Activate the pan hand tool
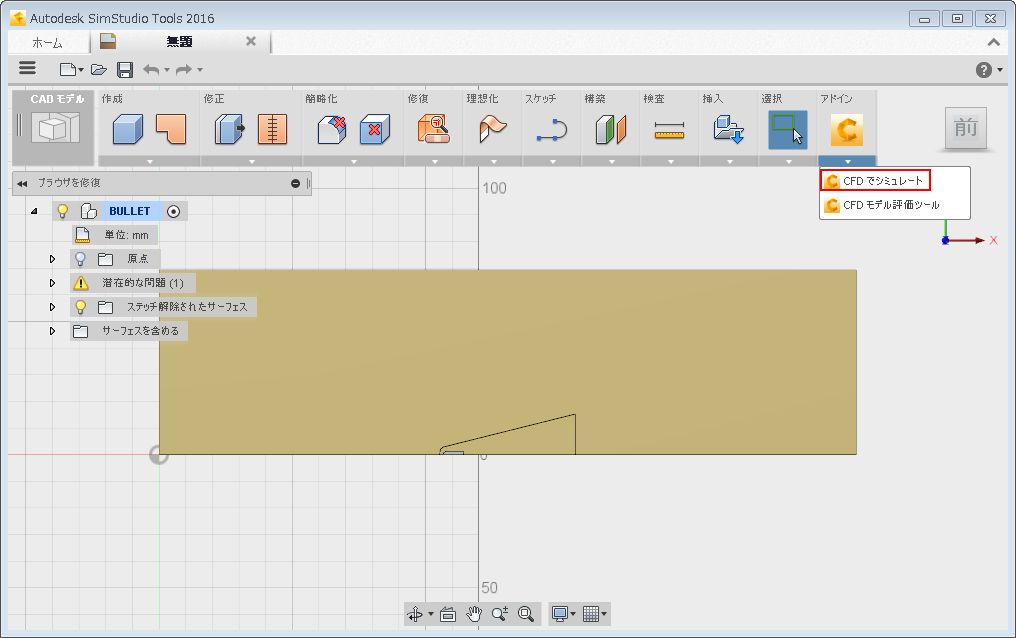This screenshot has width=1016, height=638. point(474,613)
